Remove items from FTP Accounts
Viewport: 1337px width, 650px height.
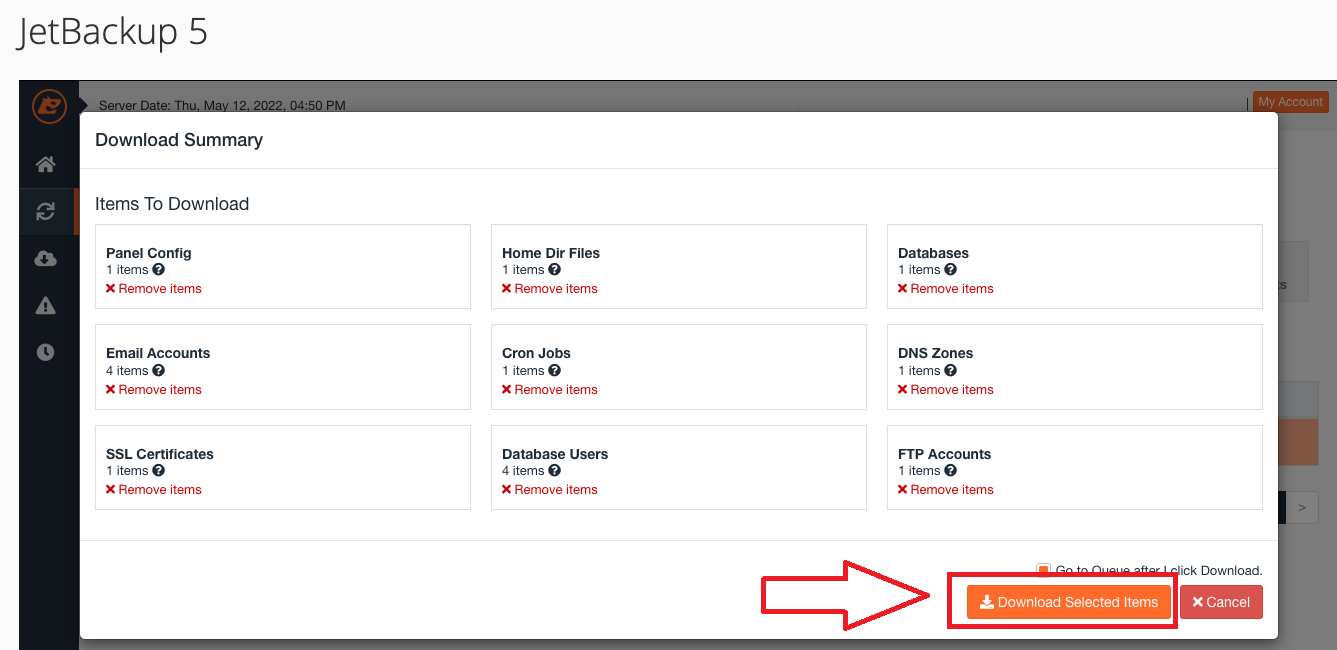pos(946,490)
